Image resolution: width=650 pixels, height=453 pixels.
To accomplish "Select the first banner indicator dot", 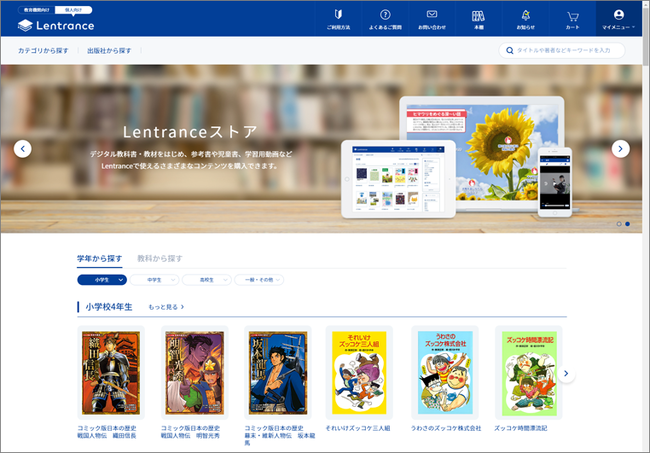I will (619, 224).
